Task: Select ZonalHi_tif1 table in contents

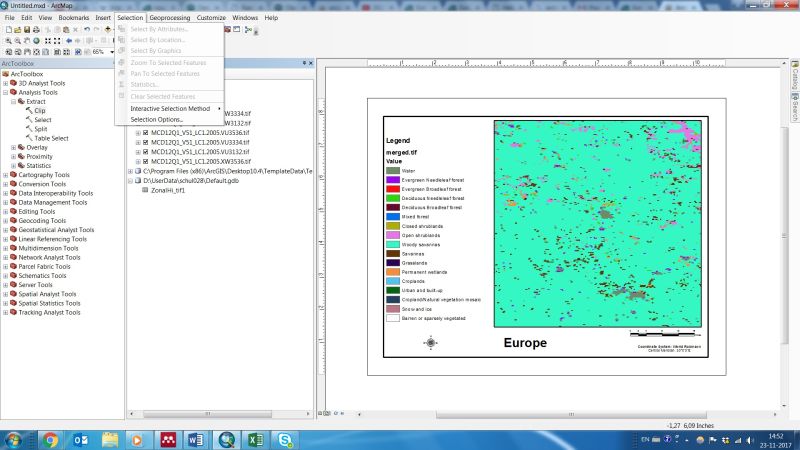Action: 168,190
